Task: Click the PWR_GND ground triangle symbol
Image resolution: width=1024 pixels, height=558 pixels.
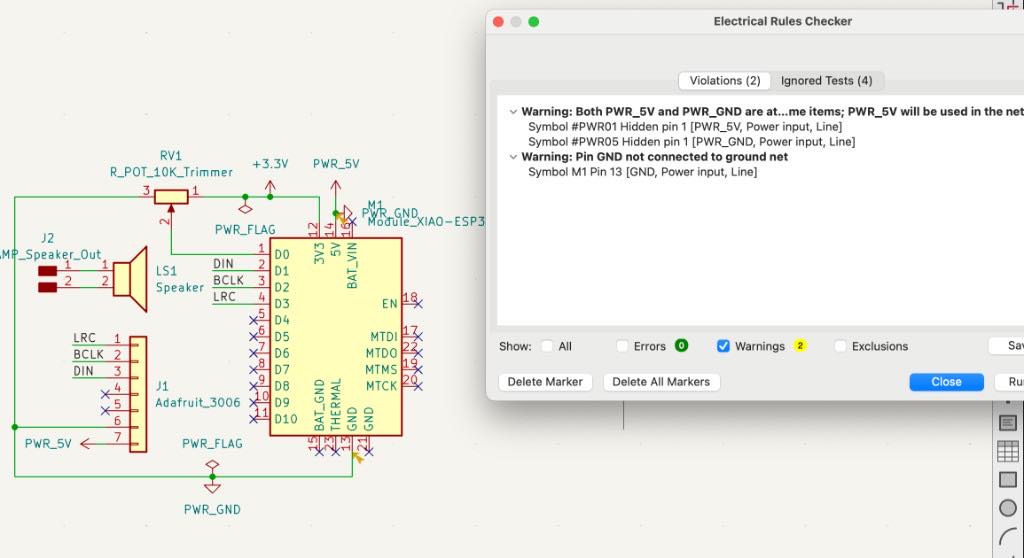Action: [212, 487]
